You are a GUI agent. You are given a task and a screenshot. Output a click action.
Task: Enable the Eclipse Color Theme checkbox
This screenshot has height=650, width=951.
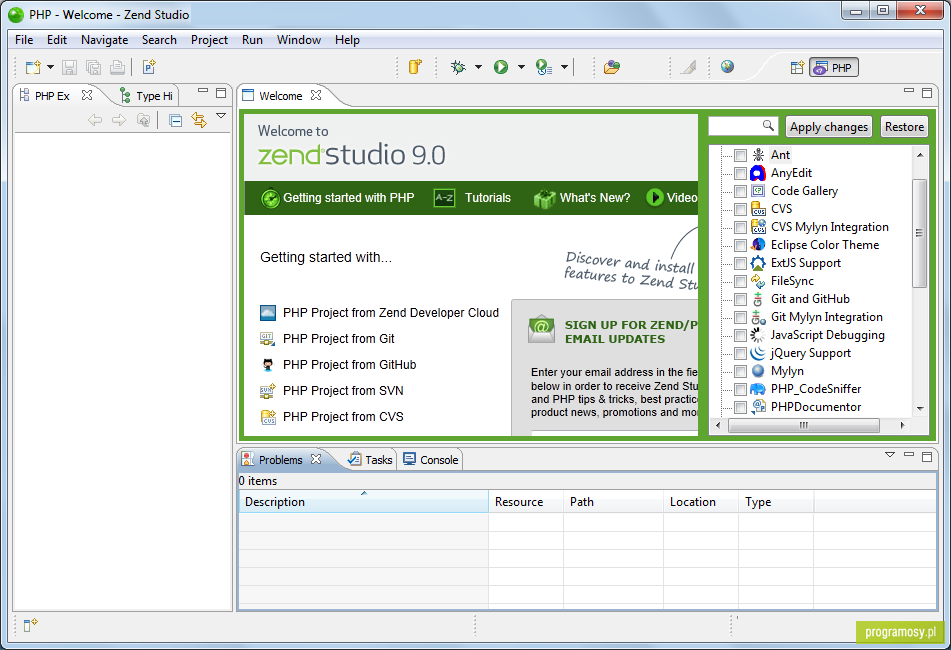pyautogui.click(x=740, y=246)
